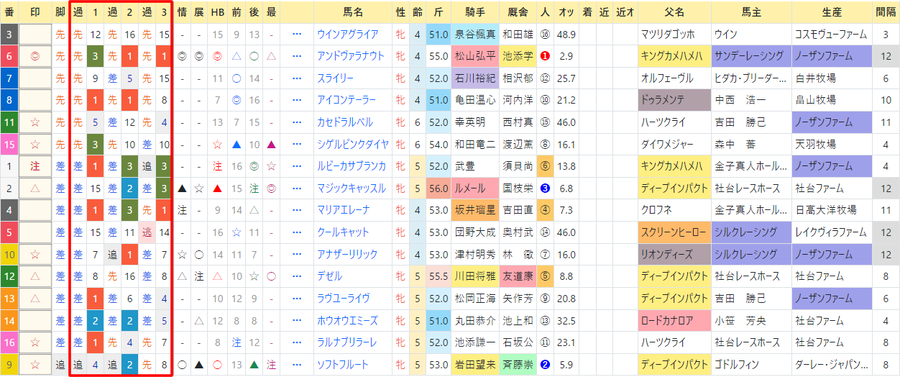Sort by the 厩舎 column header

pyautogui.click(x=518, y=12)
